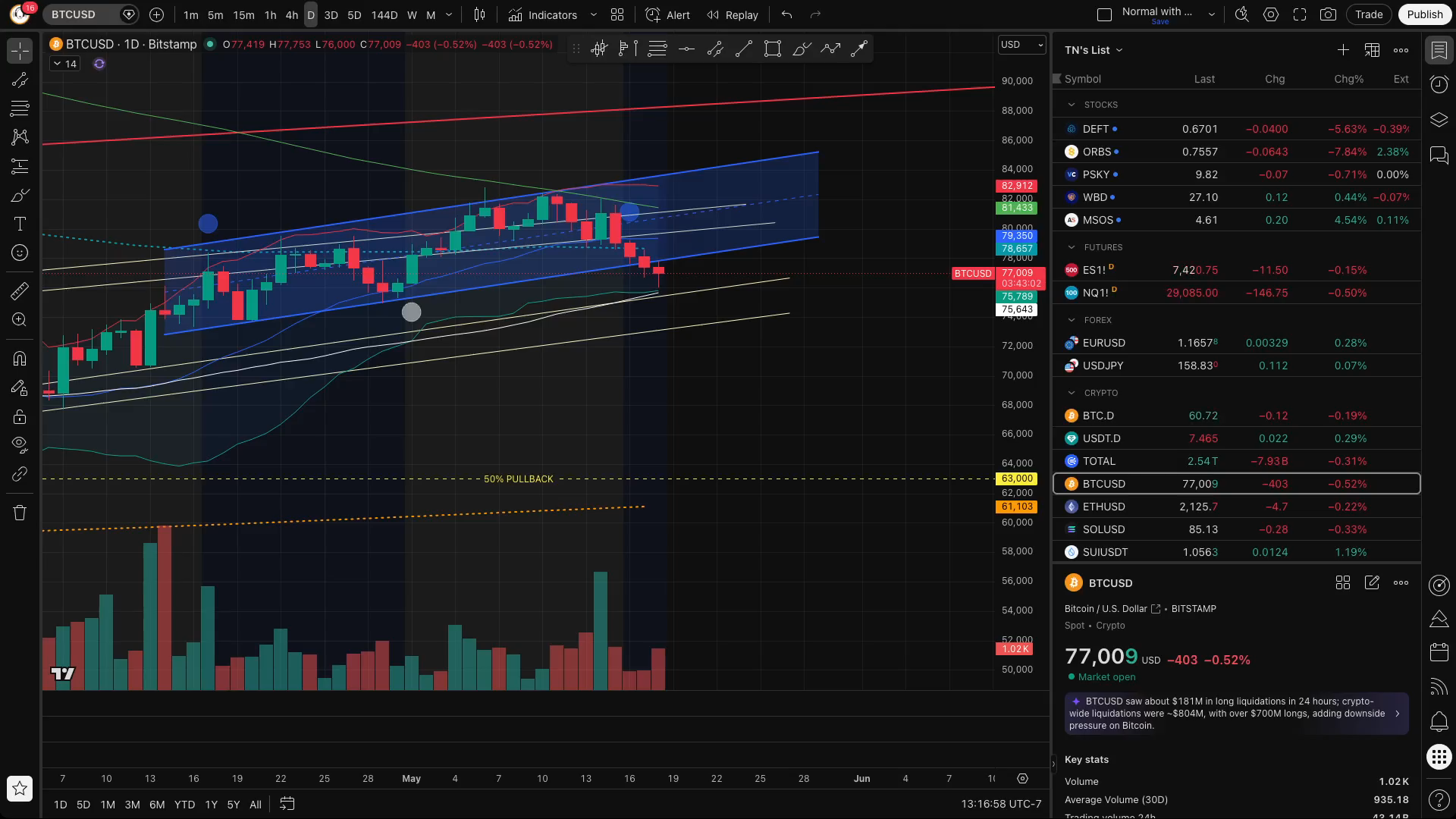This screenshot has width=1456, height=819.
Task: Open the chart style candlestick menu
Action: coord(479,14)
